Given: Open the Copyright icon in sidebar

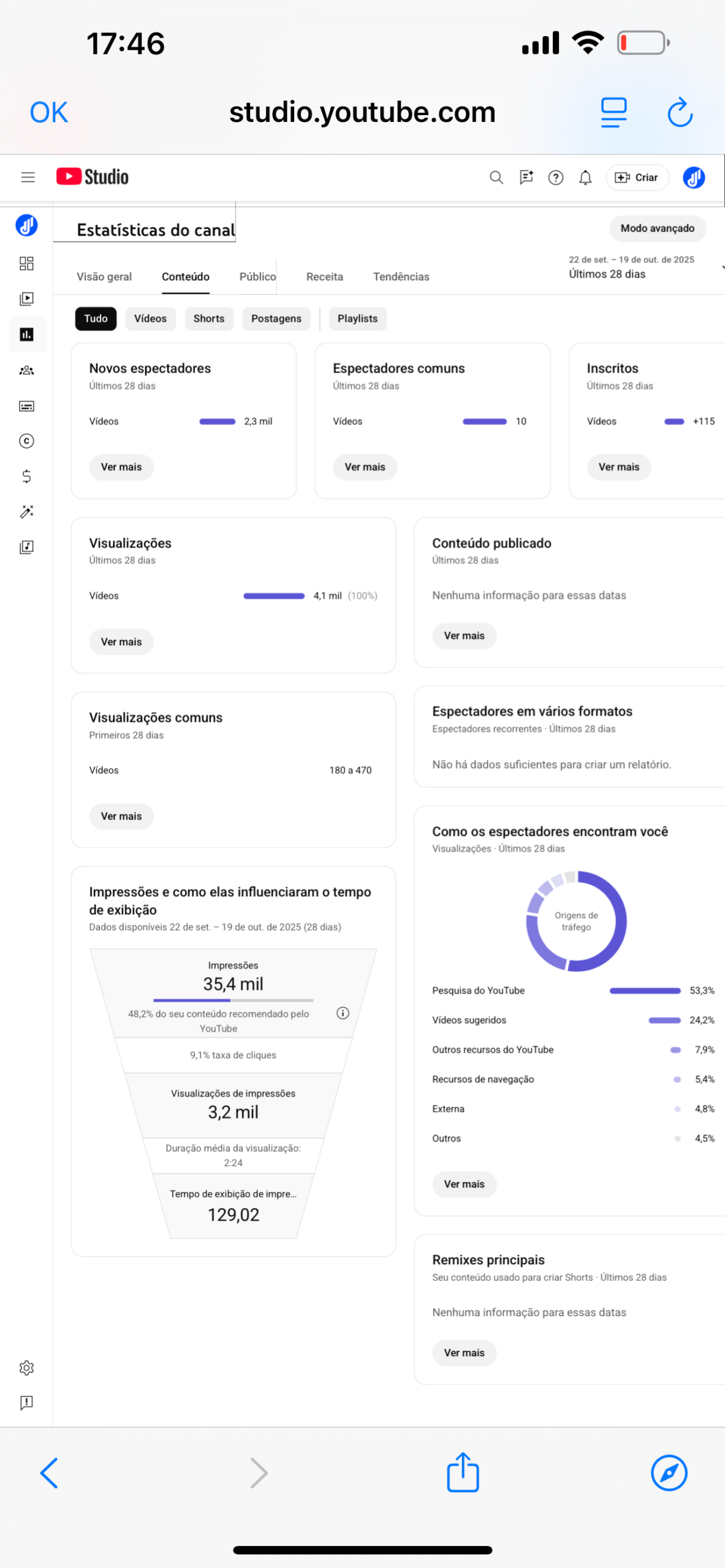Looking at the screenshot, I should pyautogui.click(x=26, y=441).
